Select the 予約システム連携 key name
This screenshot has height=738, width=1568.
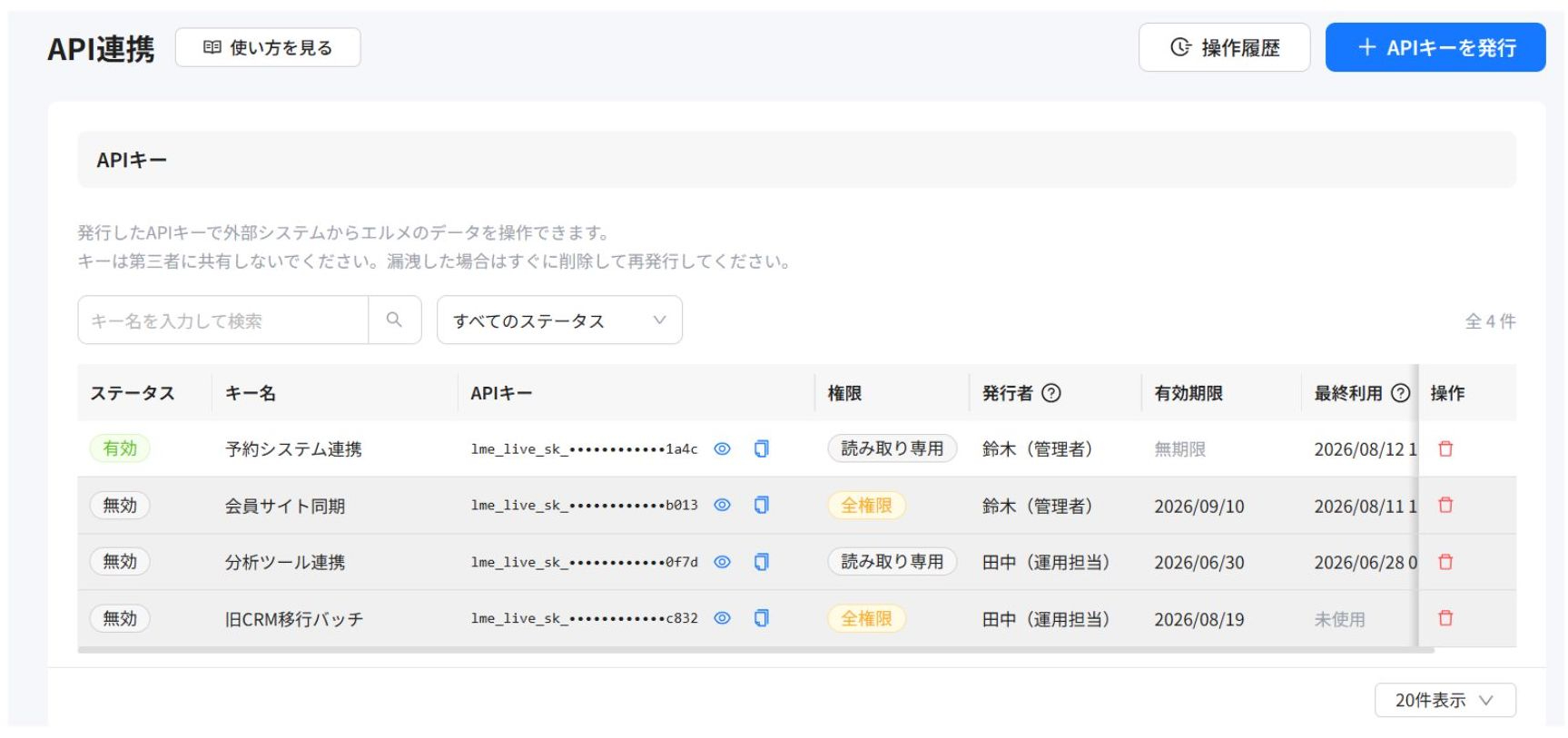293,449
